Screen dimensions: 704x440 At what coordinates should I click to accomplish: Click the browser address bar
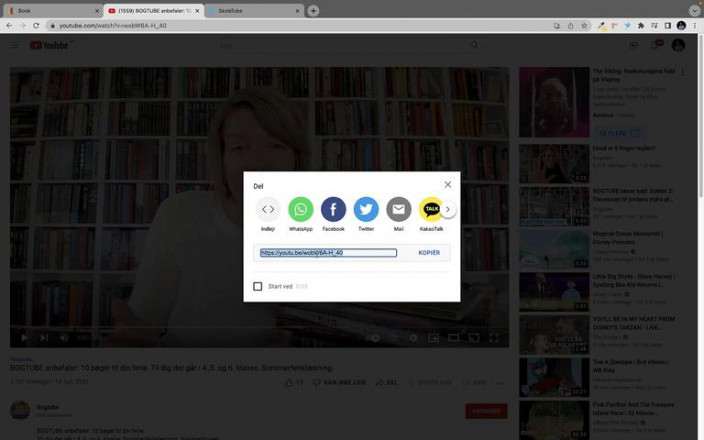pyautogui.click(x=300, y=25)
